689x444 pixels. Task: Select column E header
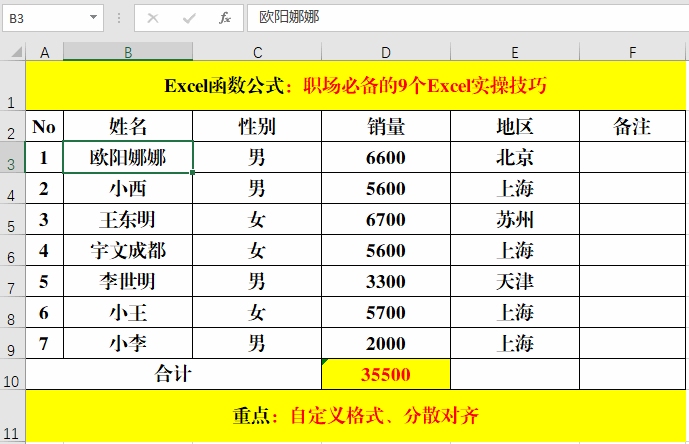click(515, 52)
